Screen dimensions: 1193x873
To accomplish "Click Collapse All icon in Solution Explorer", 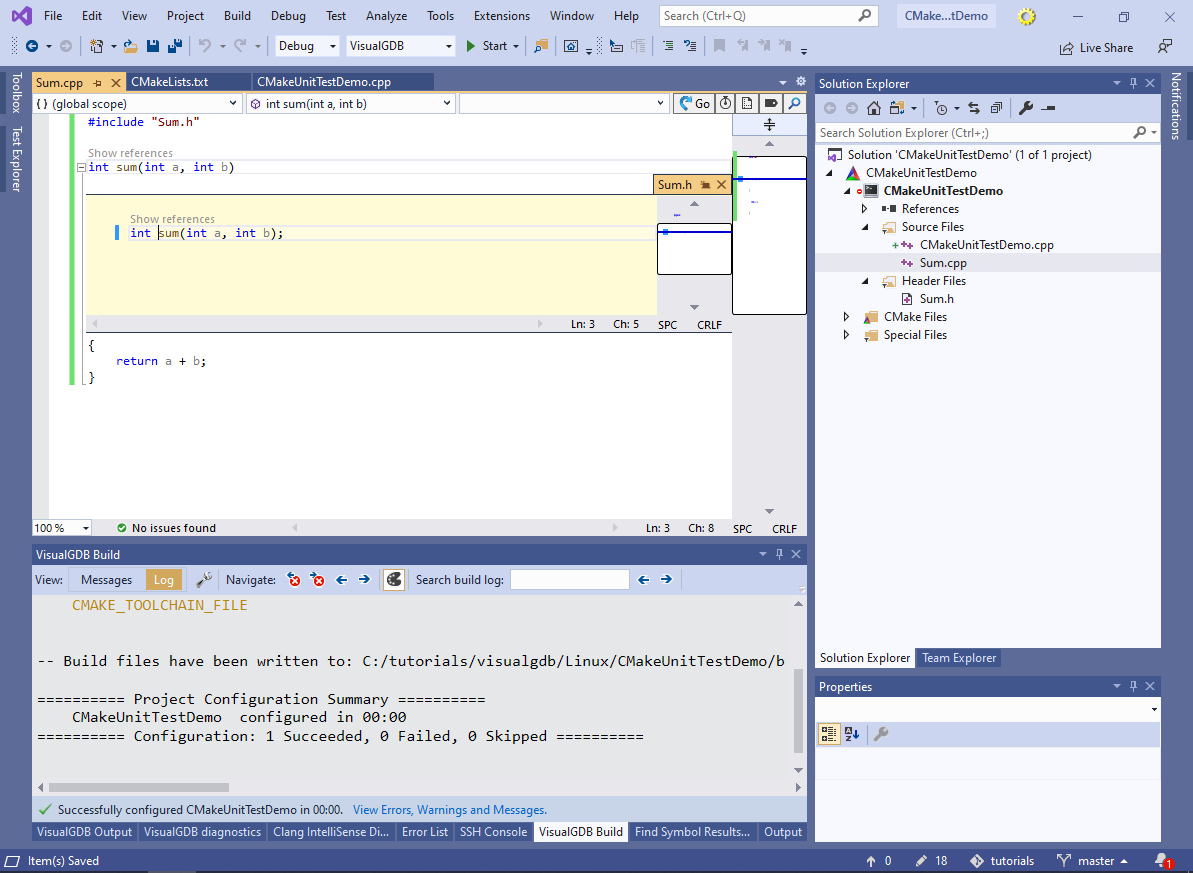I will pyautogui.click(x=996, y=108).
